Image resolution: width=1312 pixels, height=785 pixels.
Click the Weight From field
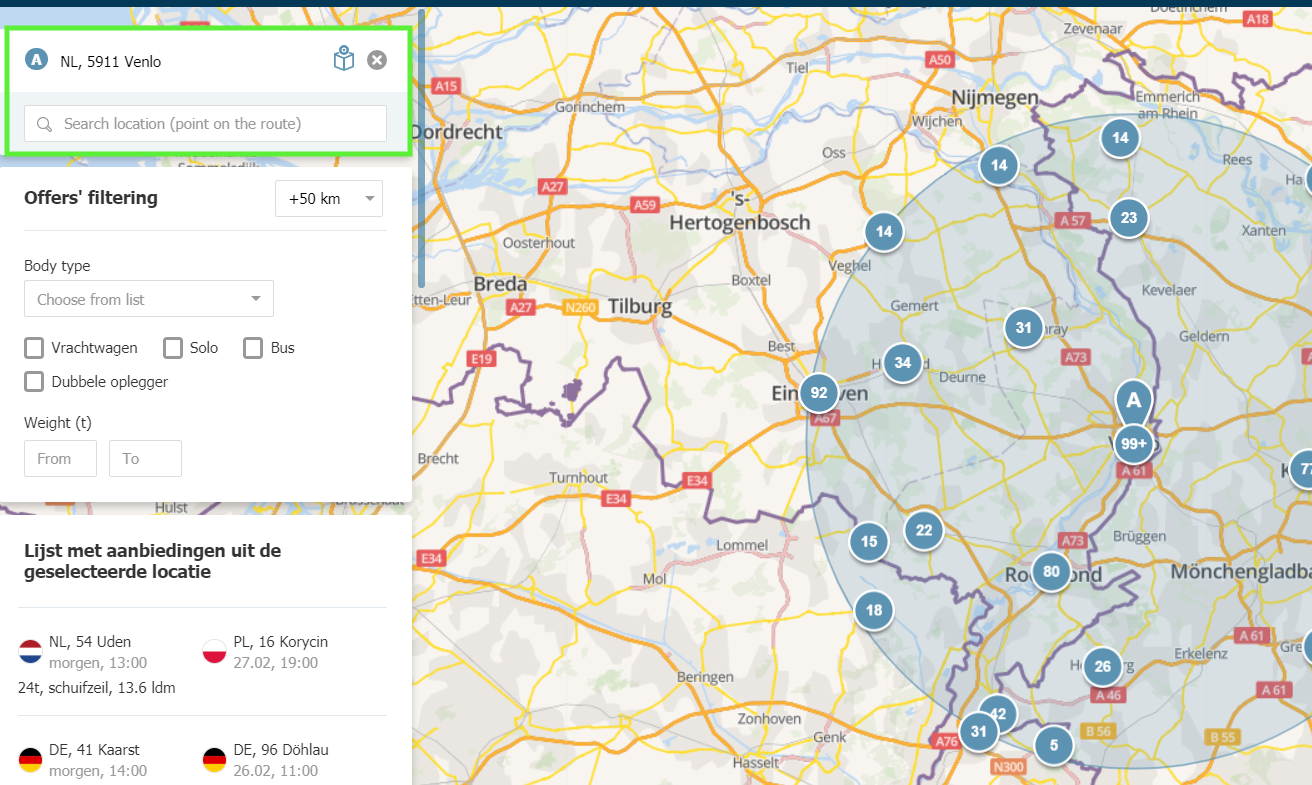pos(60,459)
